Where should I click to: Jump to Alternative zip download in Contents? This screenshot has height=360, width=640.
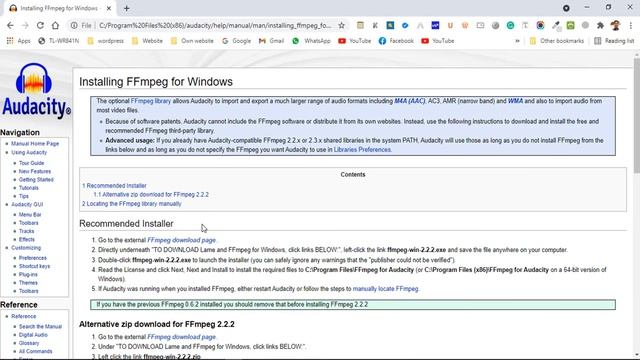(x=151, y=195)
